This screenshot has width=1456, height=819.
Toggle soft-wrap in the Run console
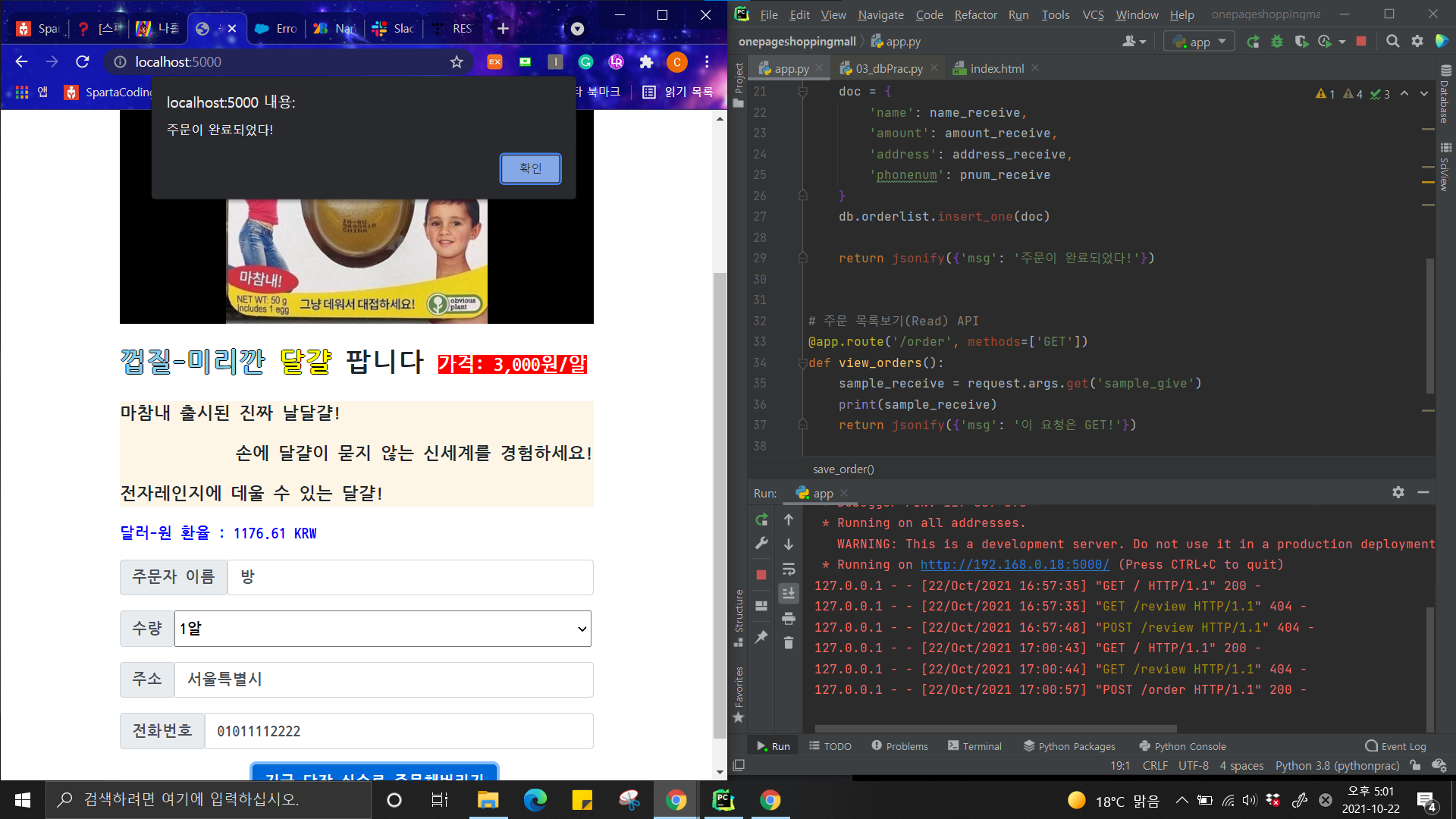click(789, 569)
